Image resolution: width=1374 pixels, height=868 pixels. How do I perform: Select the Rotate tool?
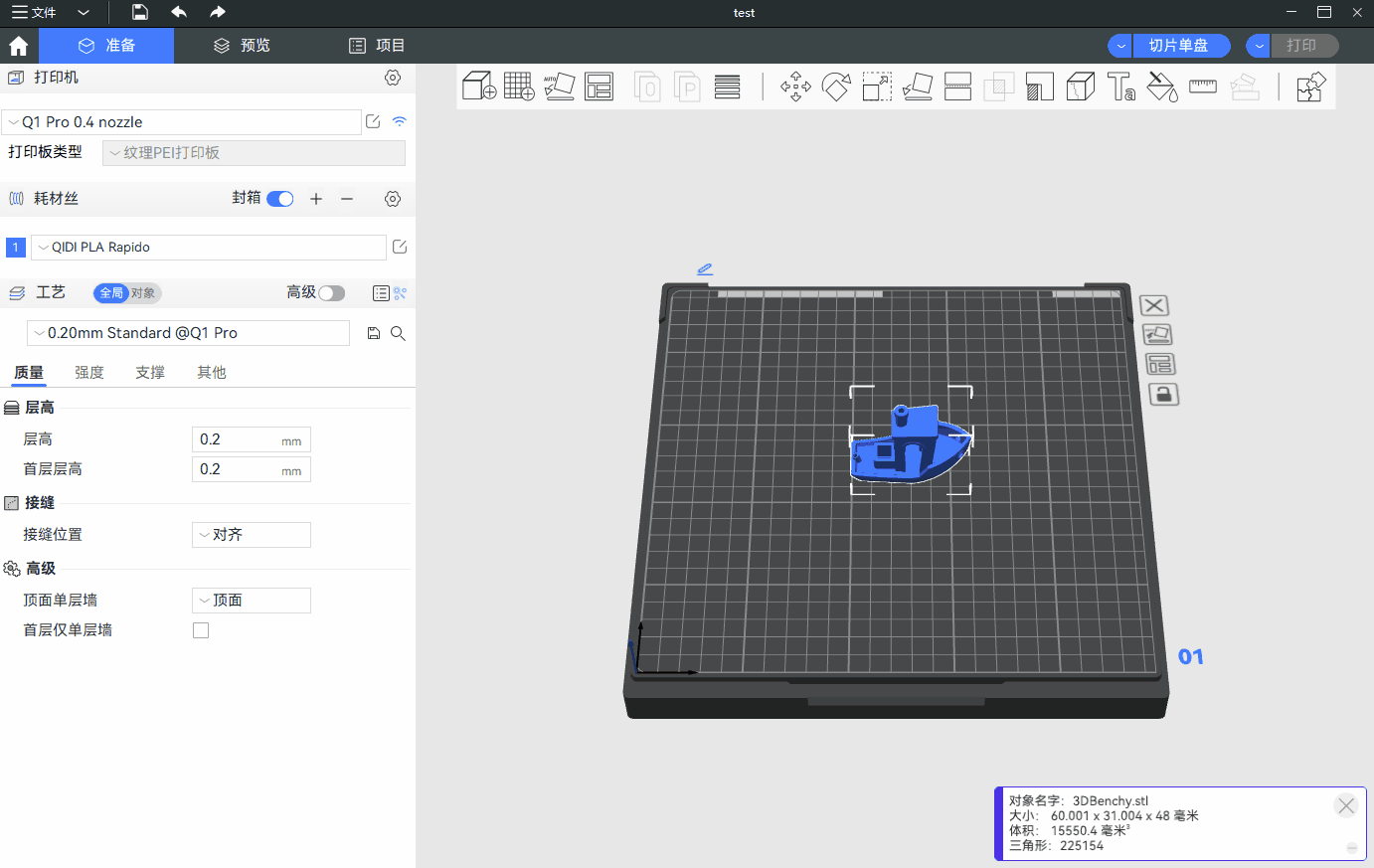[x=836, y=87]
